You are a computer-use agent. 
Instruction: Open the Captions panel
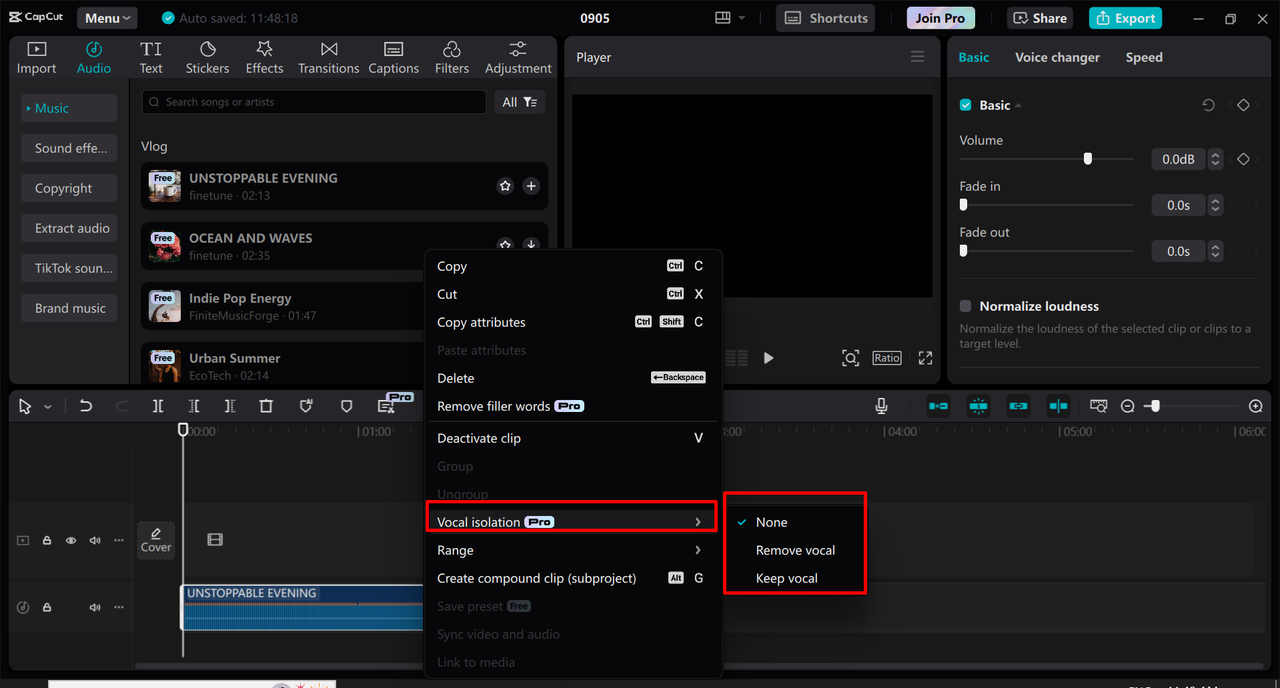393,58
